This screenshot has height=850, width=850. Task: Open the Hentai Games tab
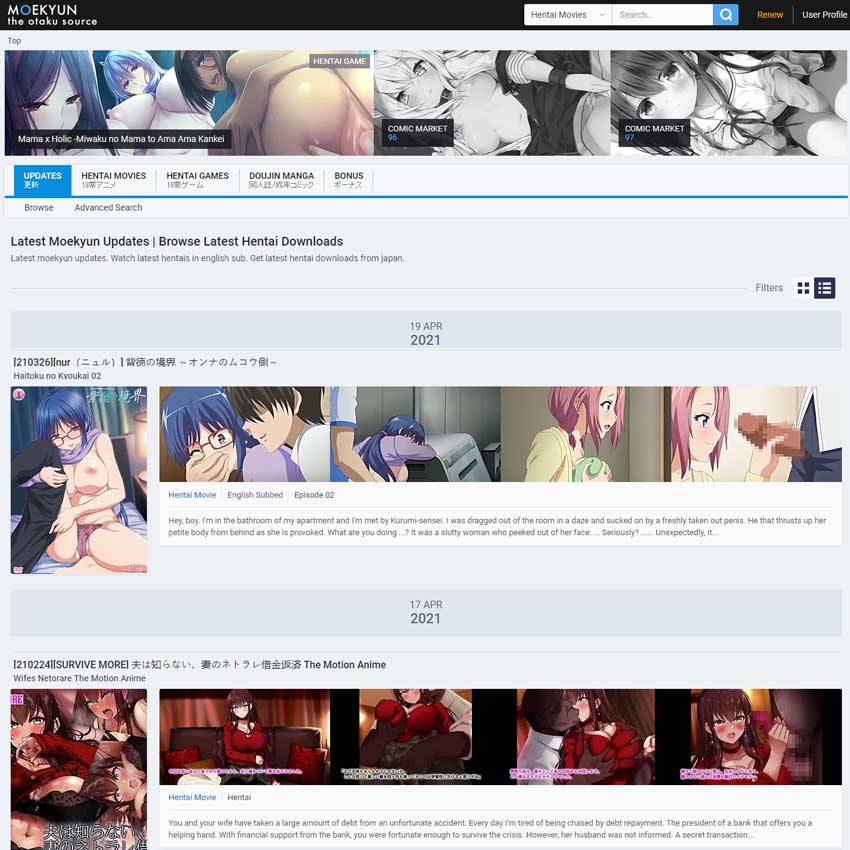[197, 180]
